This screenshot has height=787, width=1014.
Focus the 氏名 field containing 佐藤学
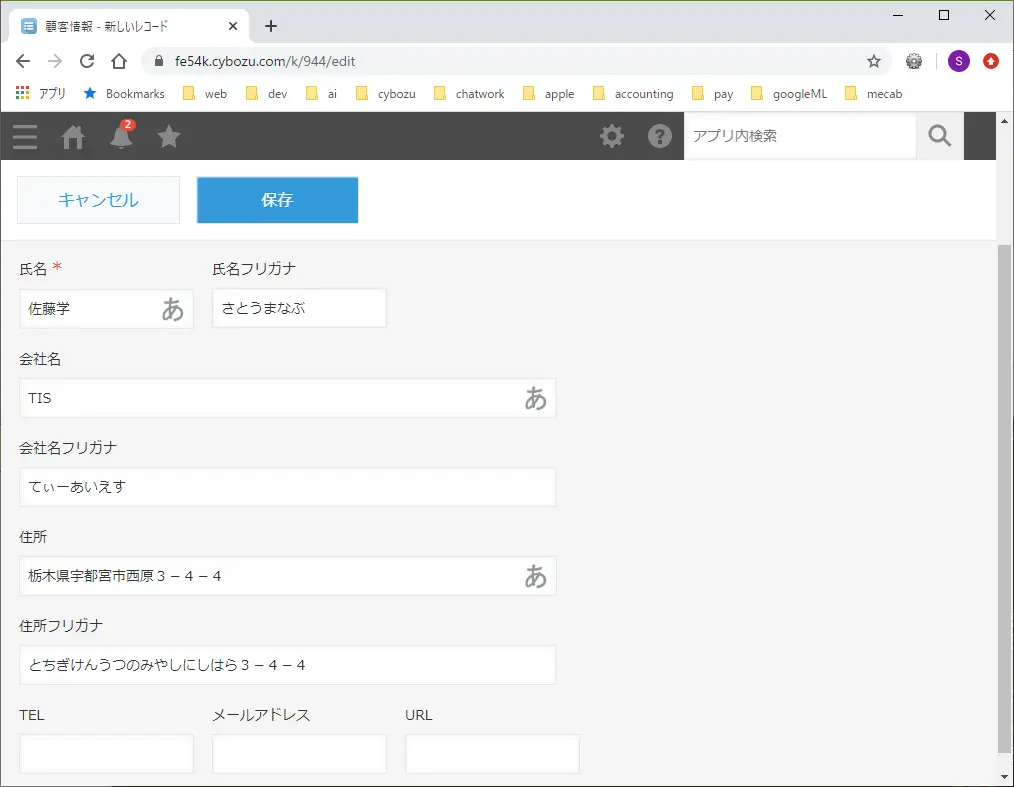[x=106, y=309]
